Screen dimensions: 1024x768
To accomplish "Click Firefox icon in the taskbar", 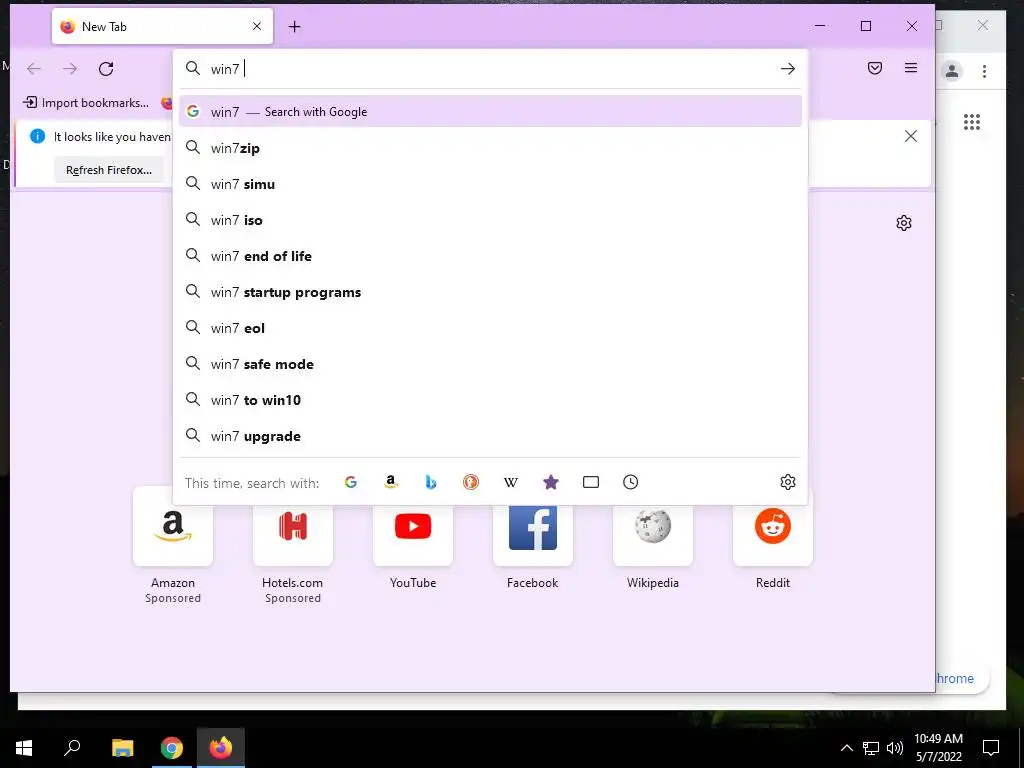I will tap(221, 748).
